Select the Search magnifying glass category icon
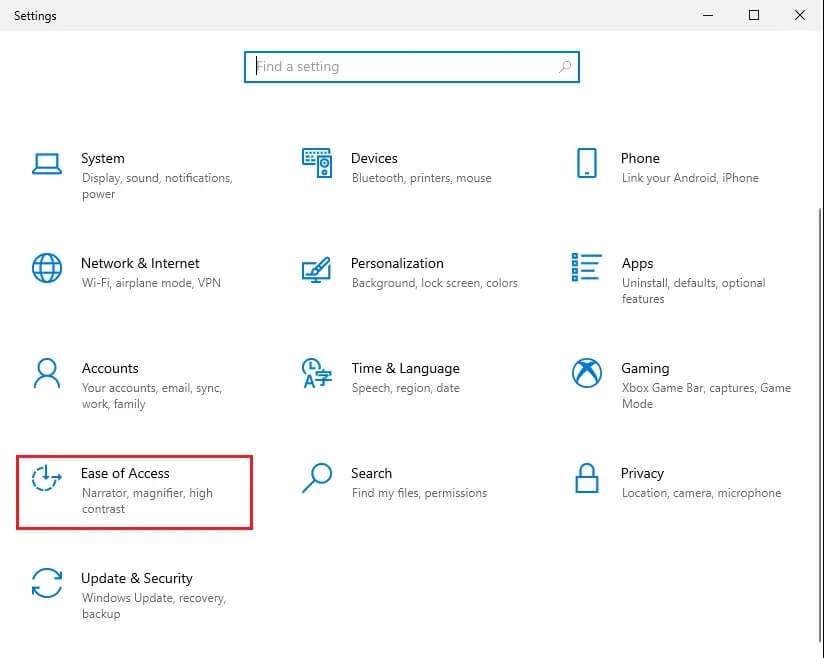 pyautogui.click(x=317, y=478)
